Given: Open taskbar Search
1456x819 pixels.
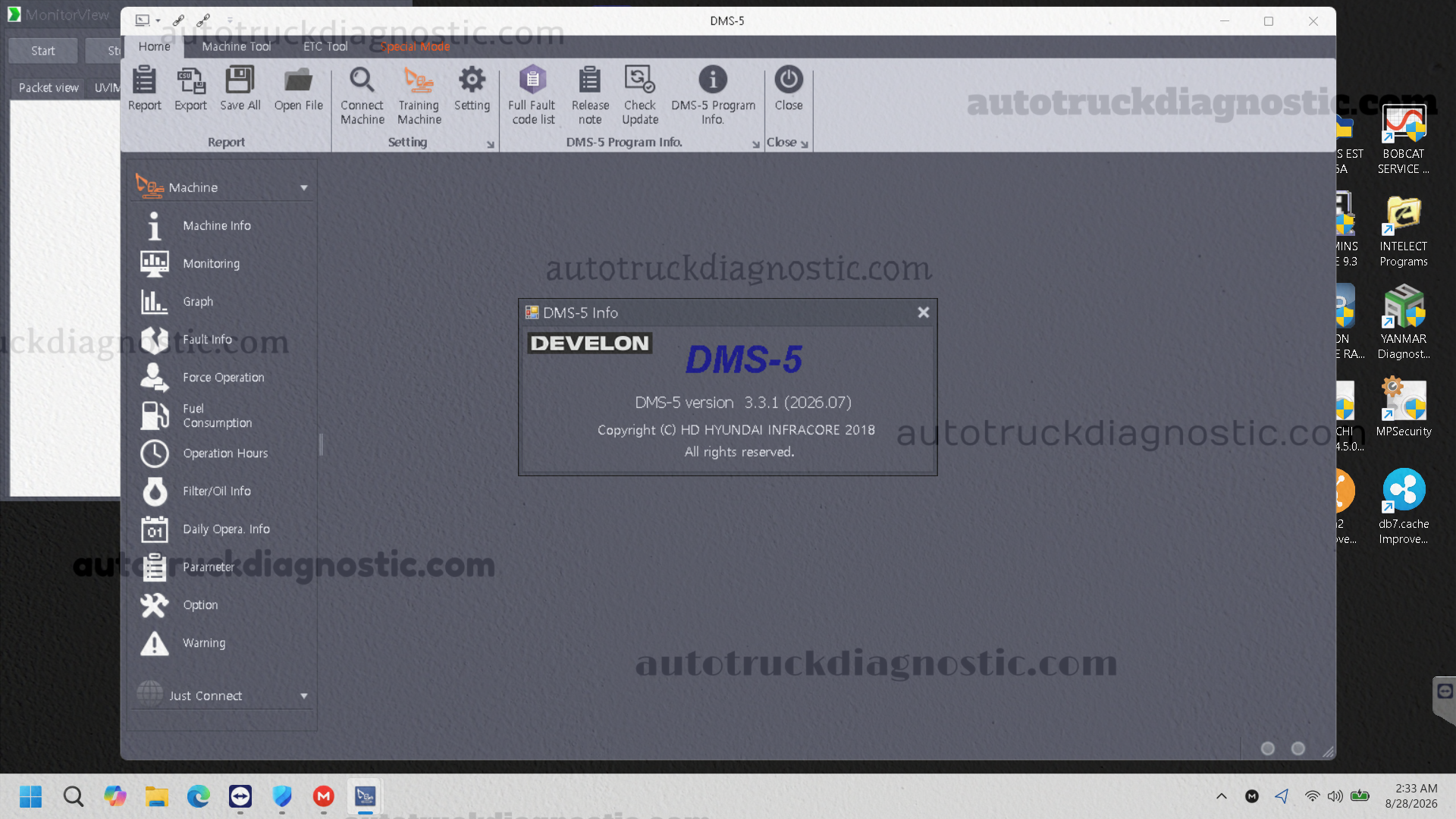Looking at the screenshot, I should point(73,796).
